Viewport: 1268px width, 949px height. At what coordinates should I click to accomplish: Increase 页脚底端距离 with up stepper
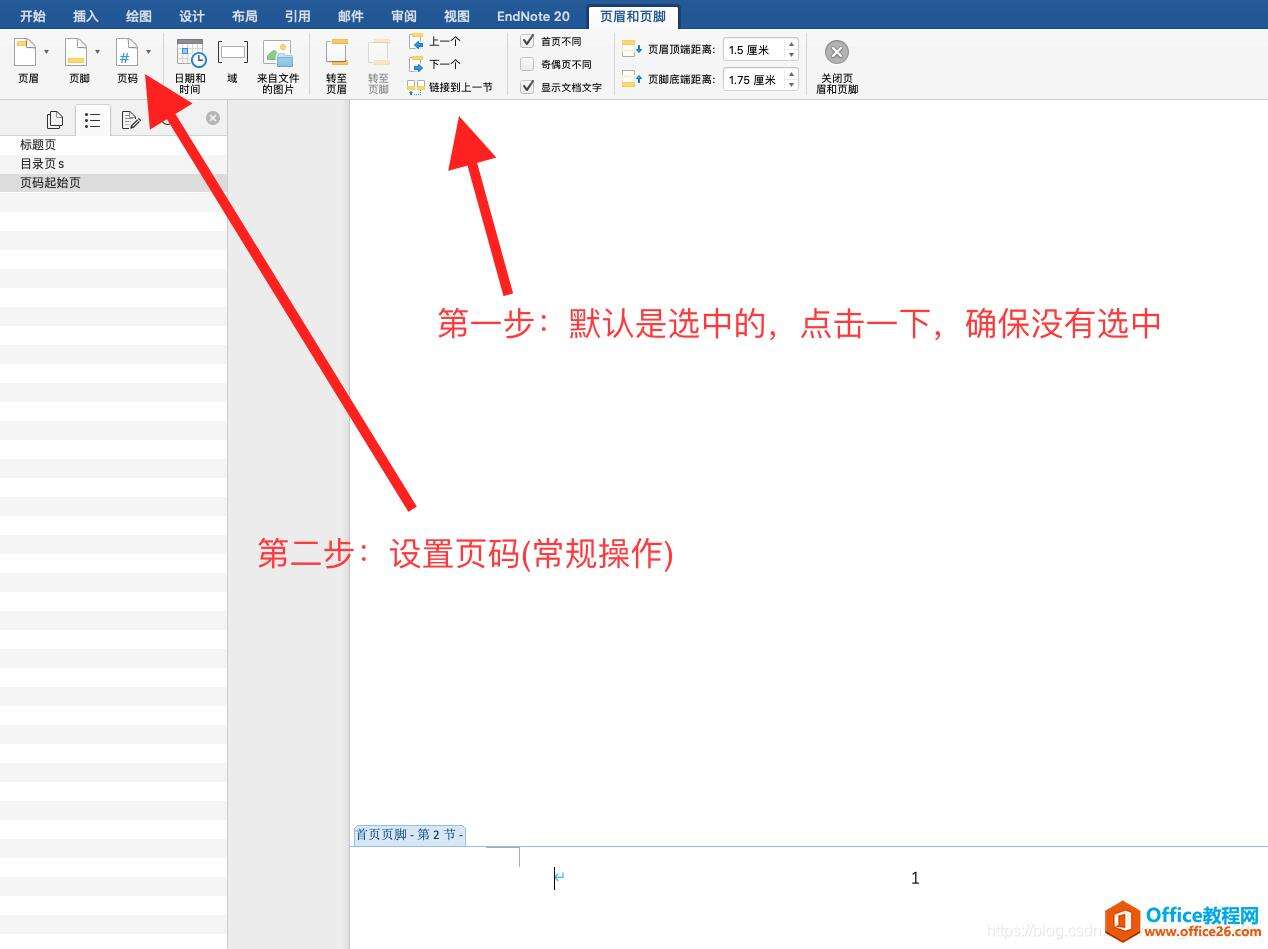792,74
